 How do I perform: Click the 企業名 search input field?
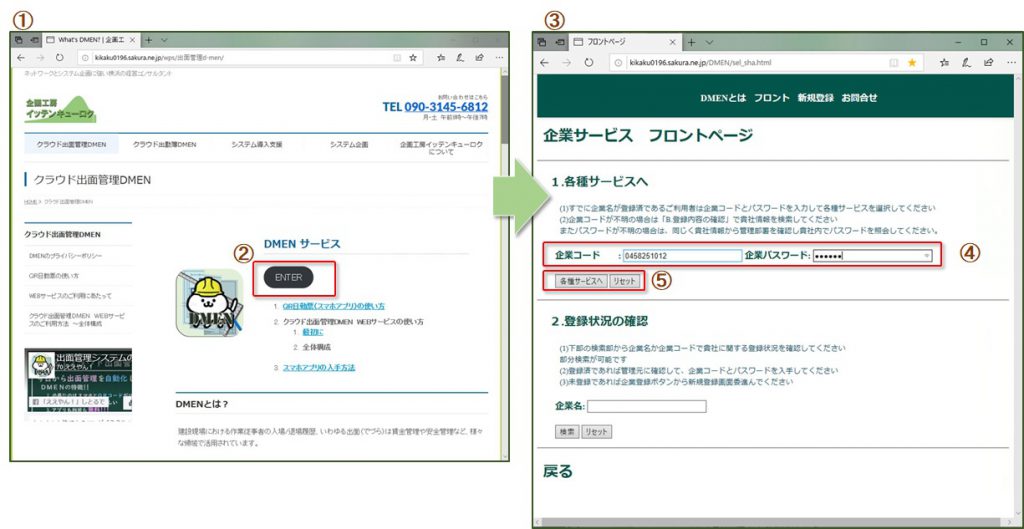tap(647, 406)
